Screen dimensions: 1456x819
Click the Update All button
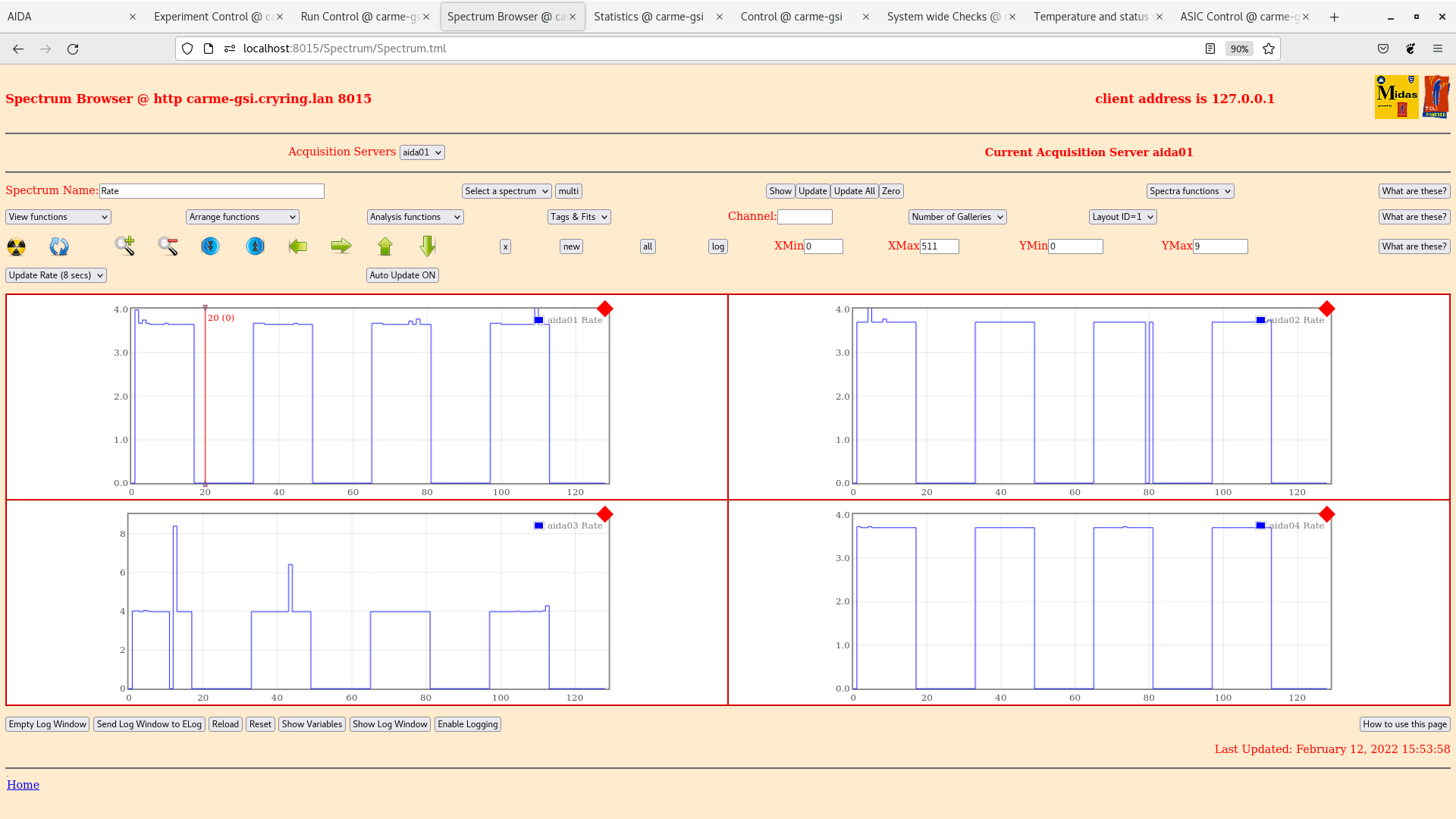coord(854,191)
